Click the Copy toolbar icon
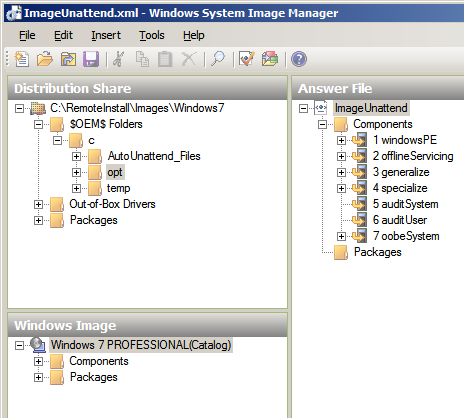Viewport: 464px width, 418px height. point(142,59)
